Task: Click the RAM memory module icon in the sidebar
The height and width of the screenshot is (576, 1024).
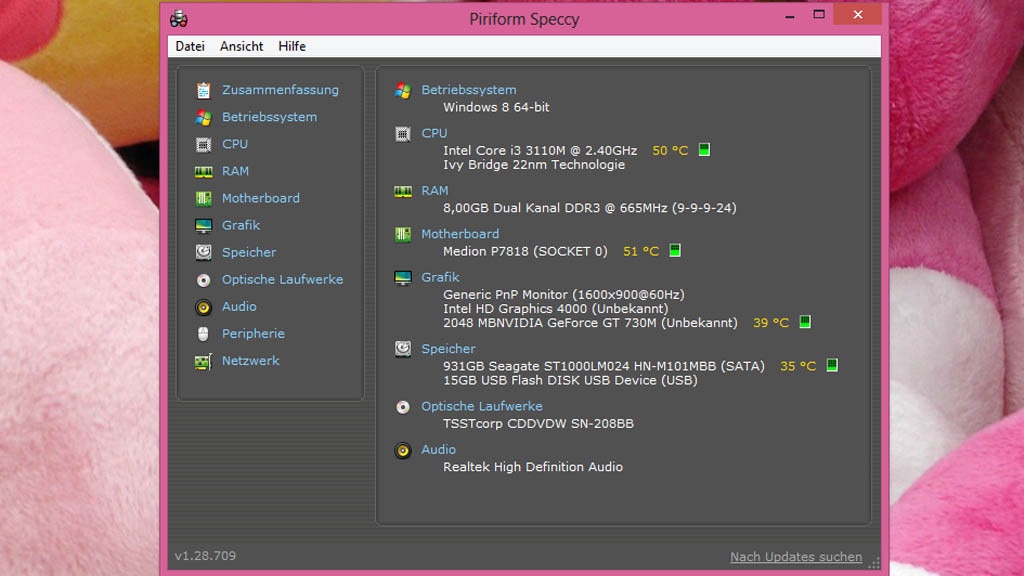Action: point(203,171)
